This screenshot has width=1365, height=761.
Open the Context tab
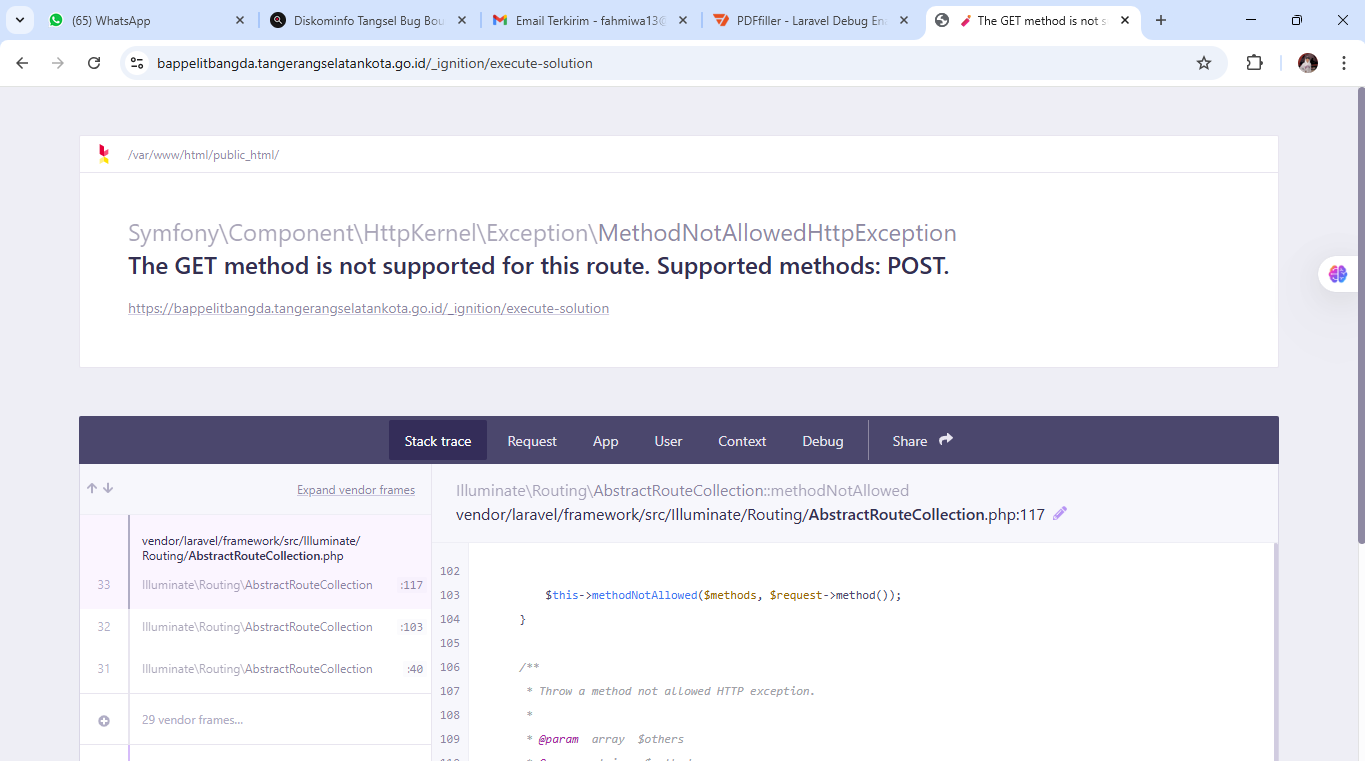(x=742, y=441)
